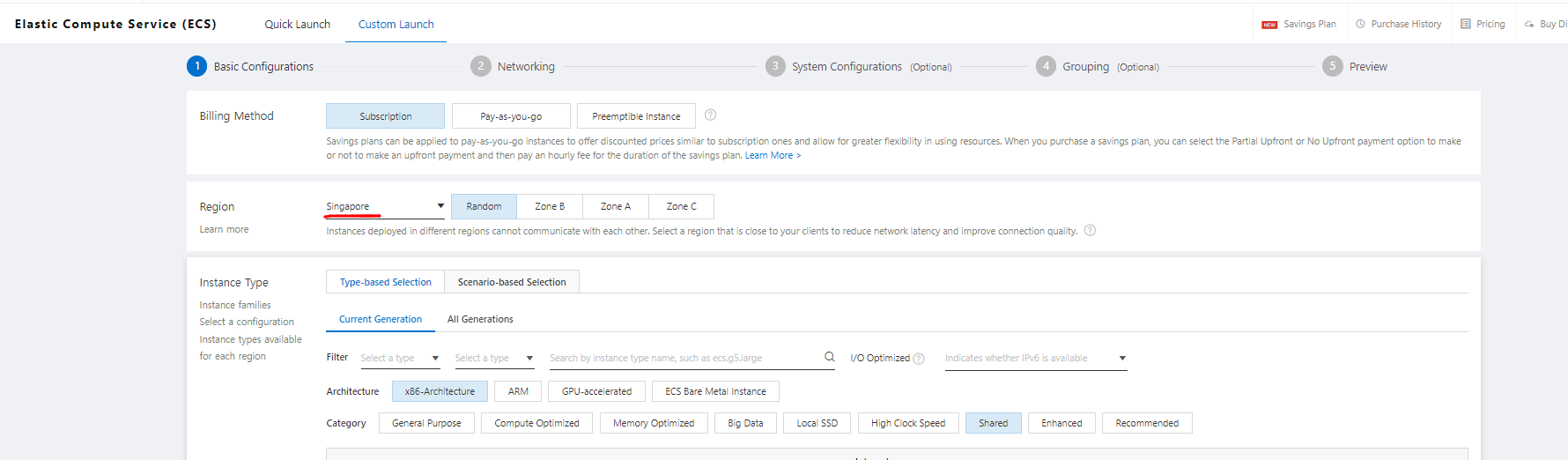Click Instance families link
Viewport: 1568px width, 460px height.
pyautogui.click(x=235, y=305)
